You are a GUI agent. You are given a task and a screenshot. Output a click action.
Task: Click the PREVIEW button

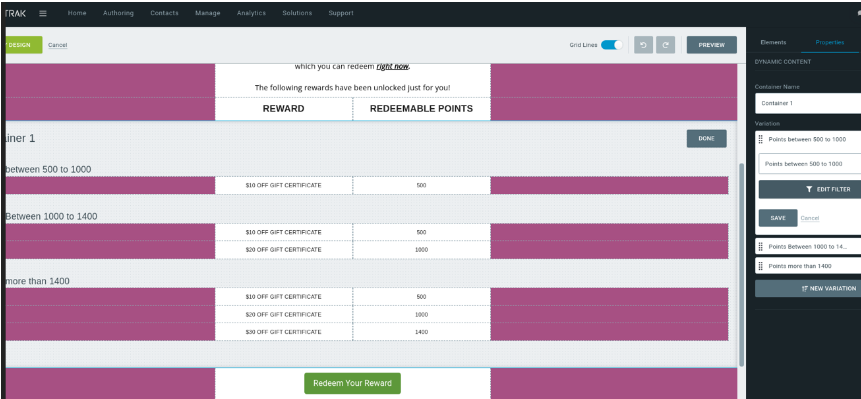(x=712, y=45)
